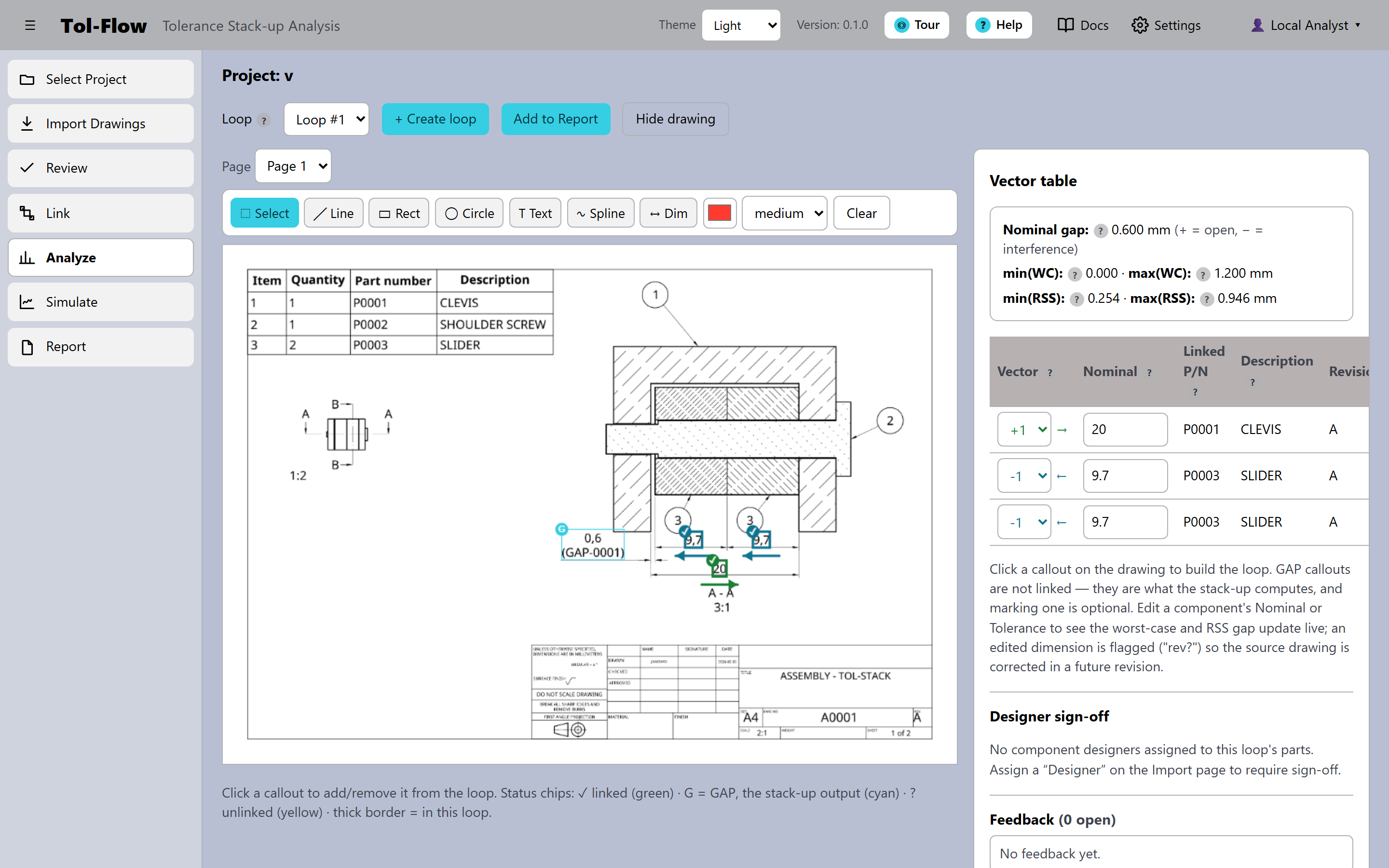
Task: Click the Nominal column help icon
Action: coord(1149,373)
